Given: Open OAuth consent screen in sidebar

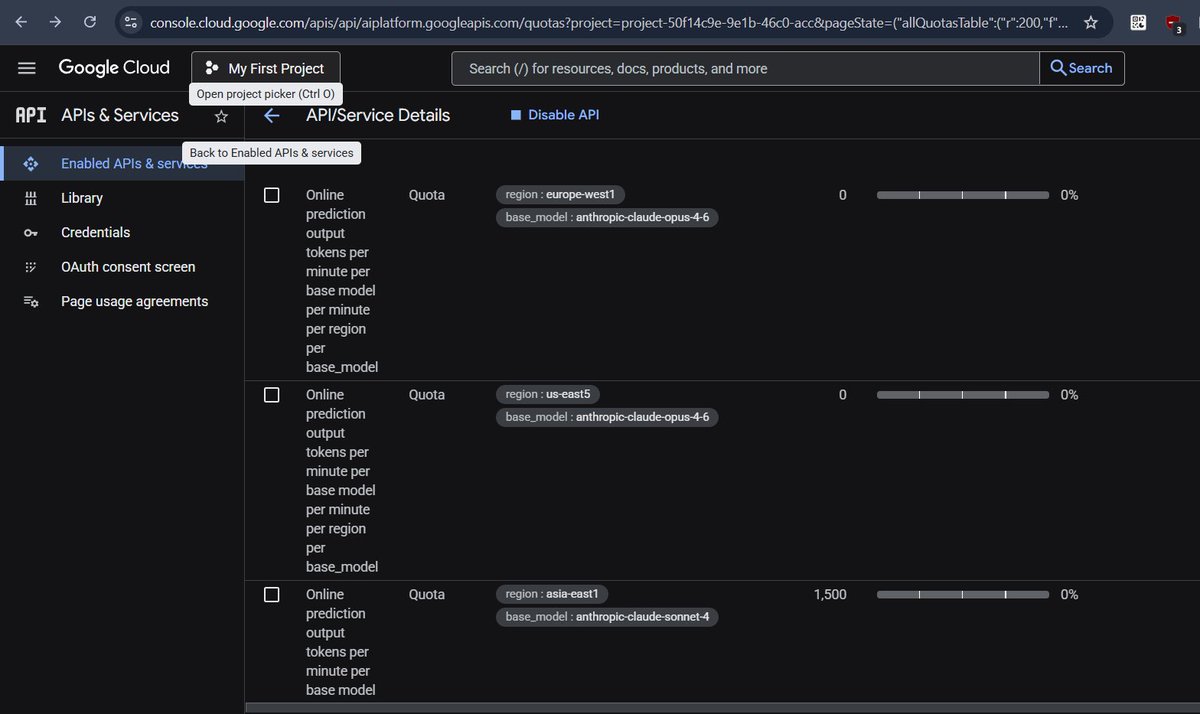Looking at the screenshot, I should [x=128, y=267].
